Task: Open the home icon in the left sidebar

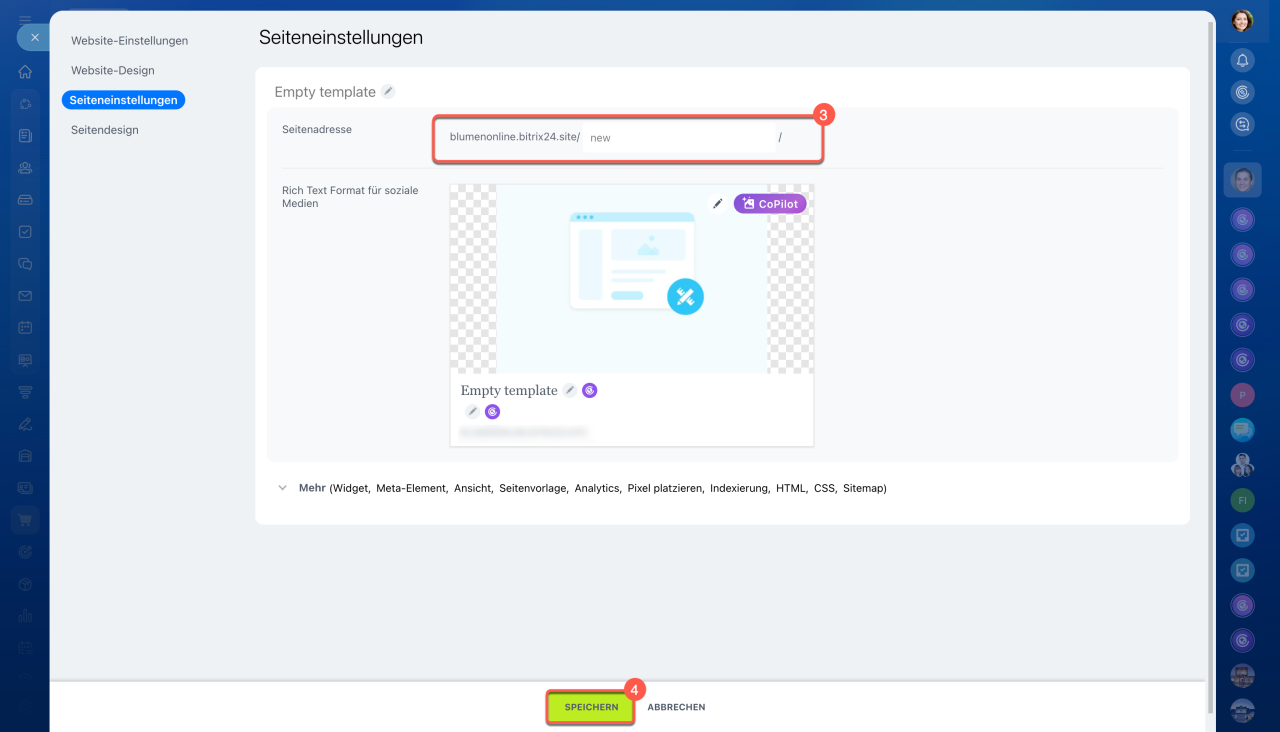Action: tap(25, 72)
